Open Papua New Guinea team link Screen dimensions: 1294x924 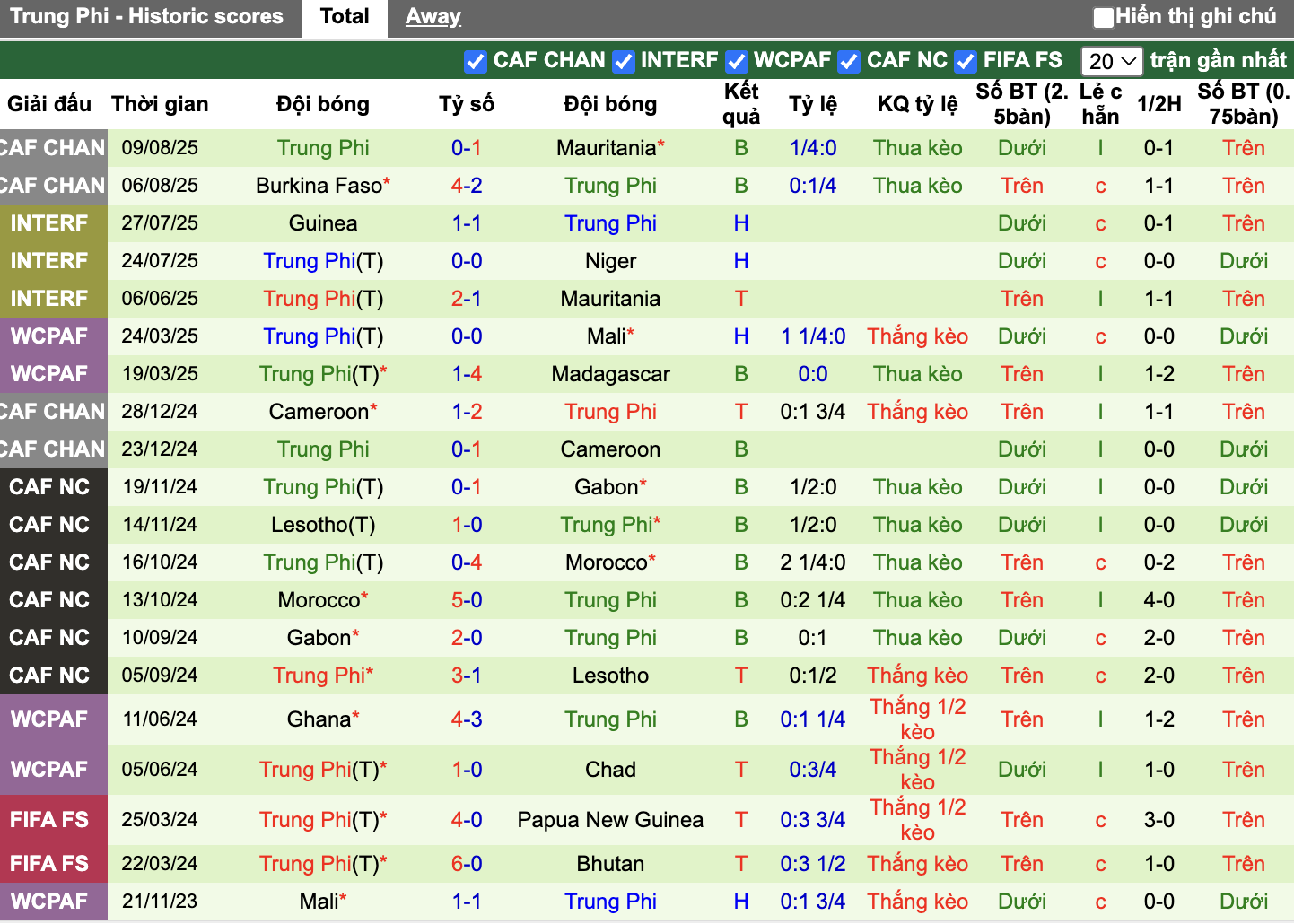[x=610, y=820]
